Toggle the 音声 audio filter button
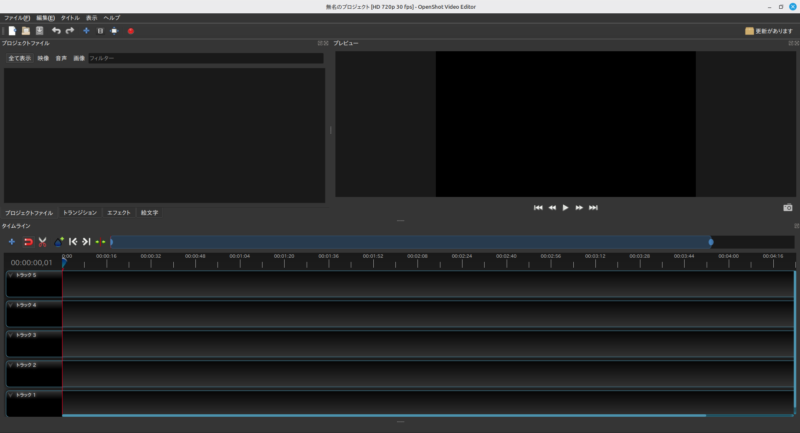The width and height of the screenshot is (800, 433). tap(61, 59)
